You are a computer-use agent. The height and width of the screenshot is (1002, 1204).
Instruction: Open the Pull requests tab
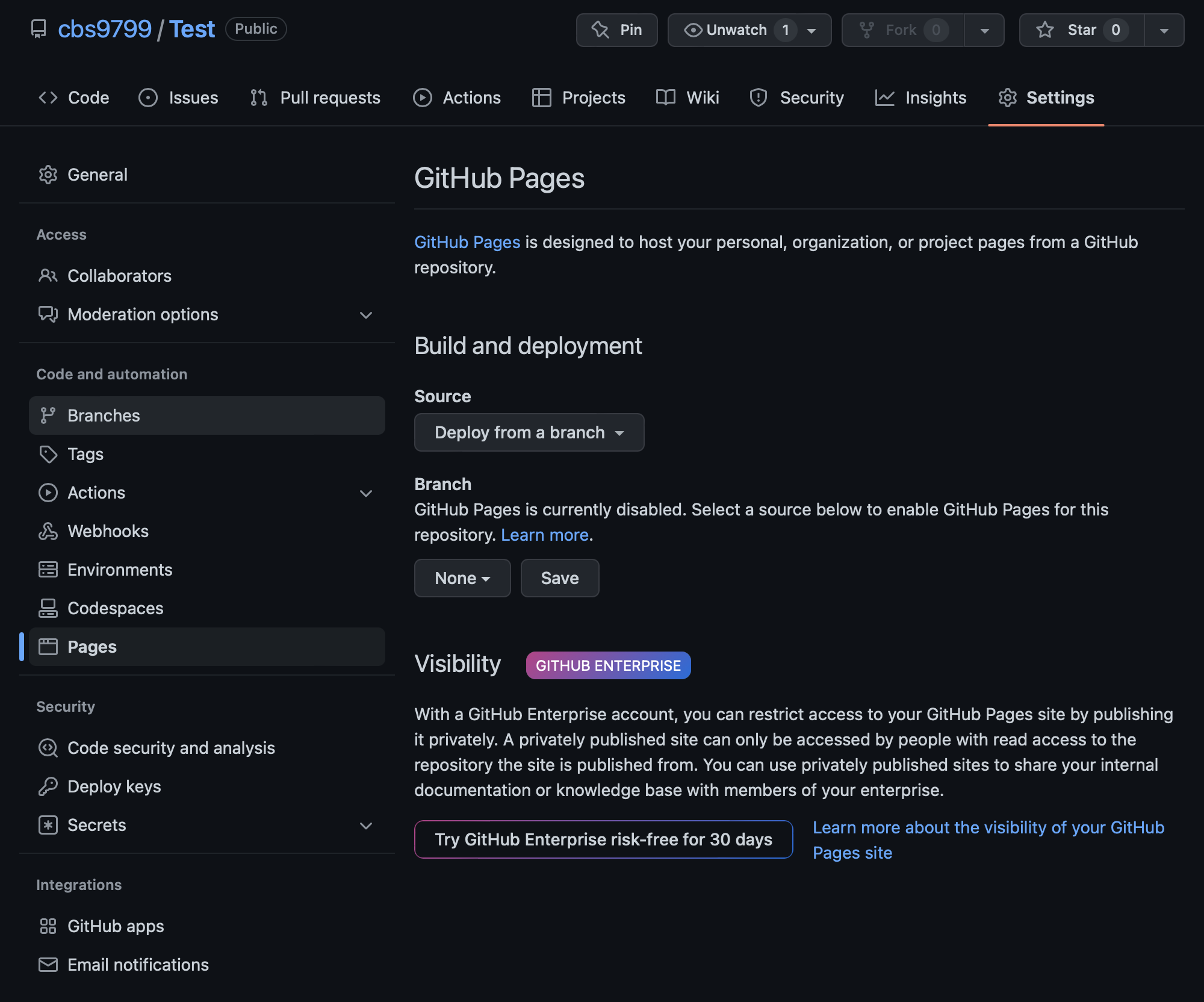315,98
